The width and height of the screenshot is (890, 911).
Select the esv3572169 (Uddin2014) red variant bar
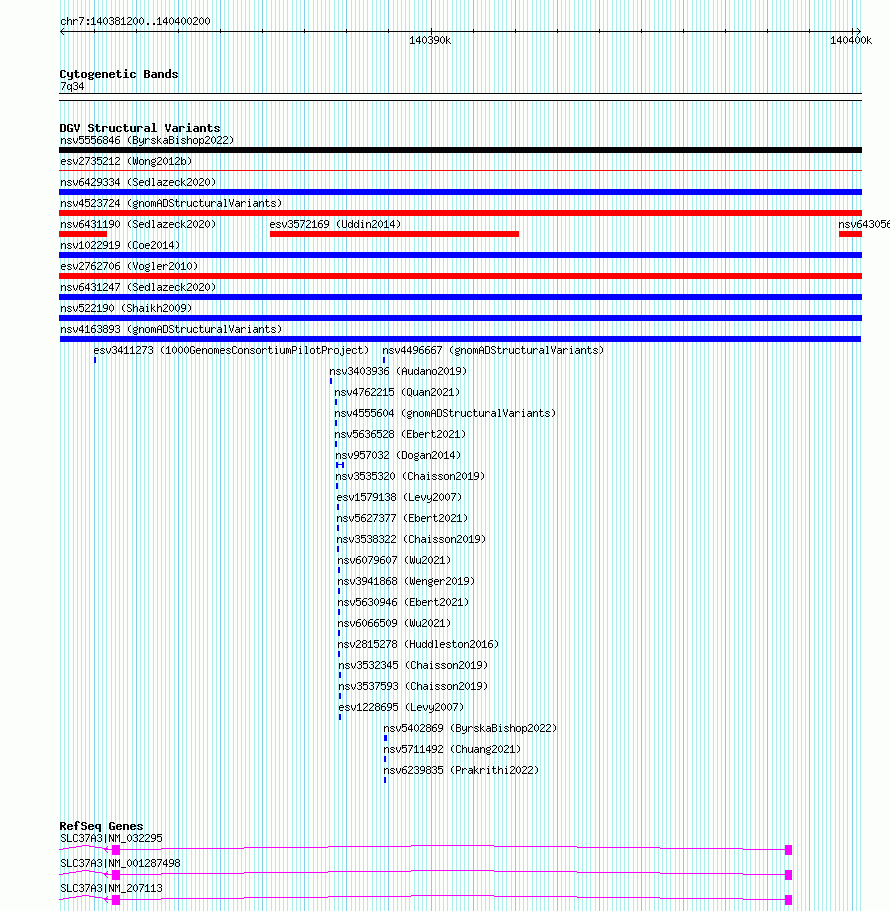[x=394, y=234]
